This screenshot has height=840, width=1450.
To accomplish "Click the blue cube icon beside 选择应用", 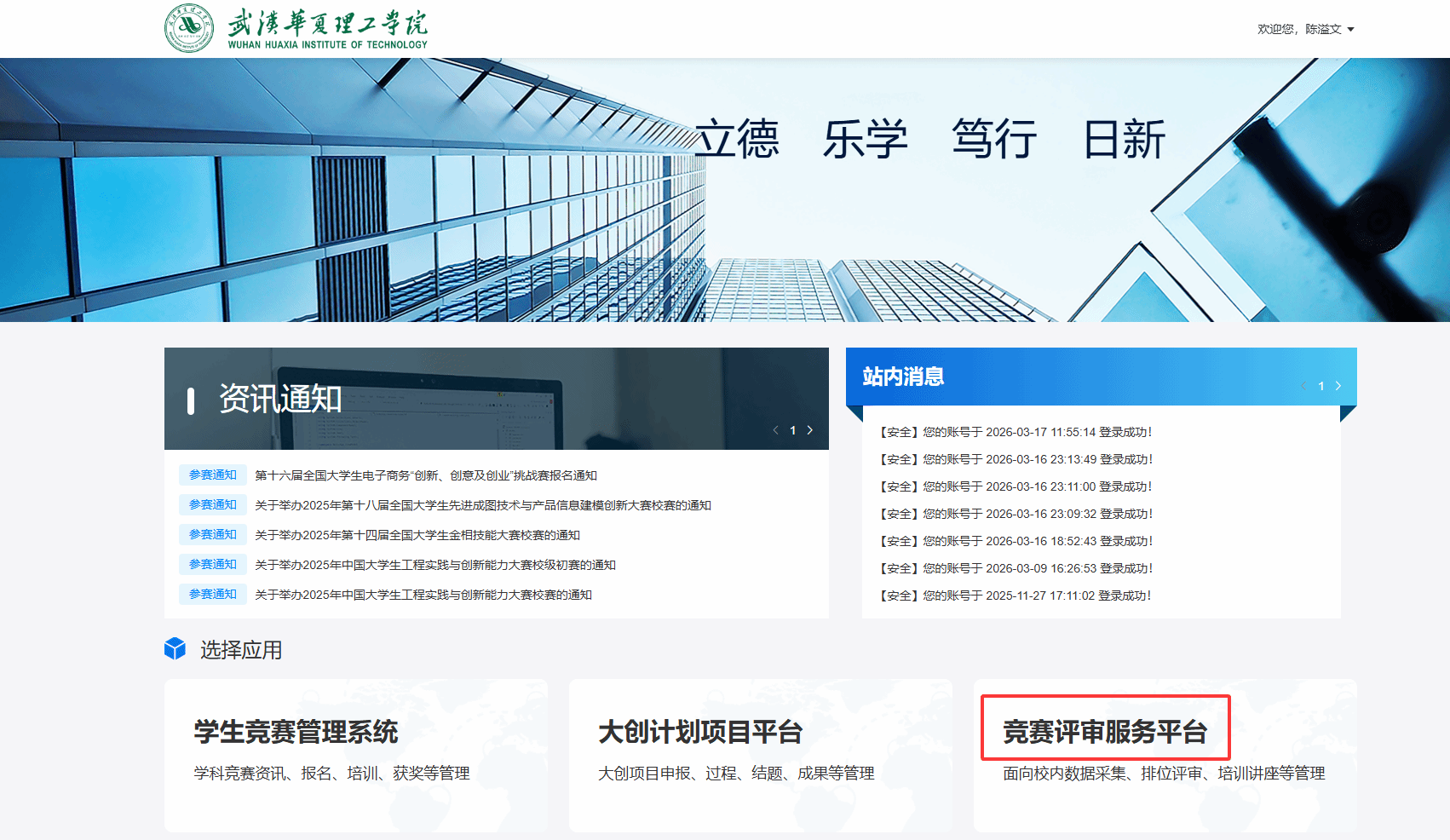I will [175, 649].
